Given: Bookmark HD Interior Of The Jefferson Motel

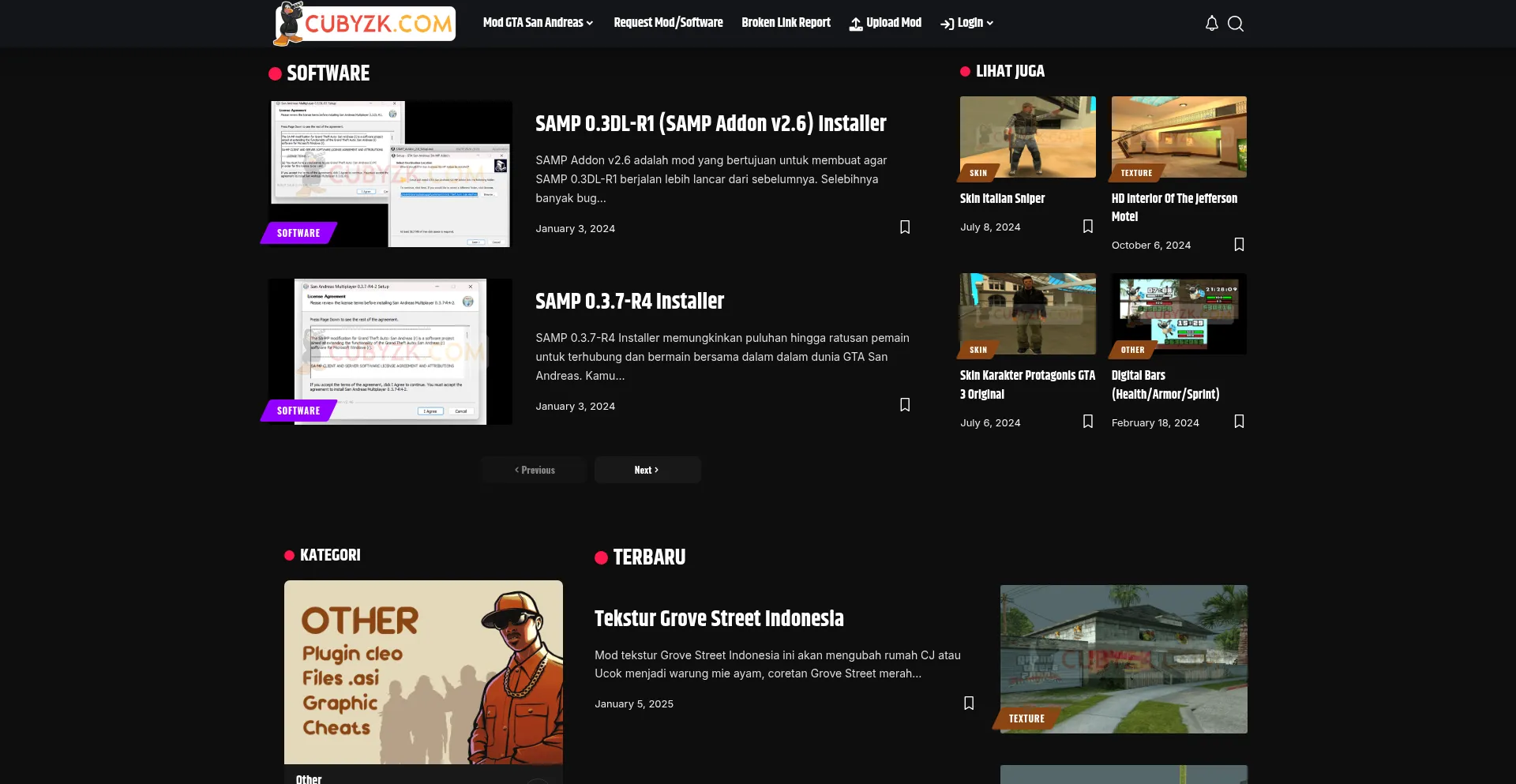Looking at the screenshot, I should 1239,245.
